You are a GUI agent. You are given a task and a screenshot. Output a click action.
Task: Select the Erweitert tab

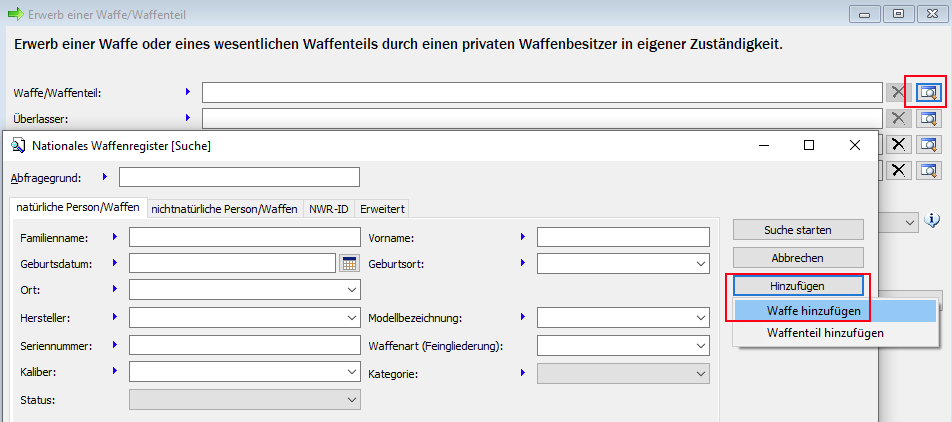tap(381, 208)
